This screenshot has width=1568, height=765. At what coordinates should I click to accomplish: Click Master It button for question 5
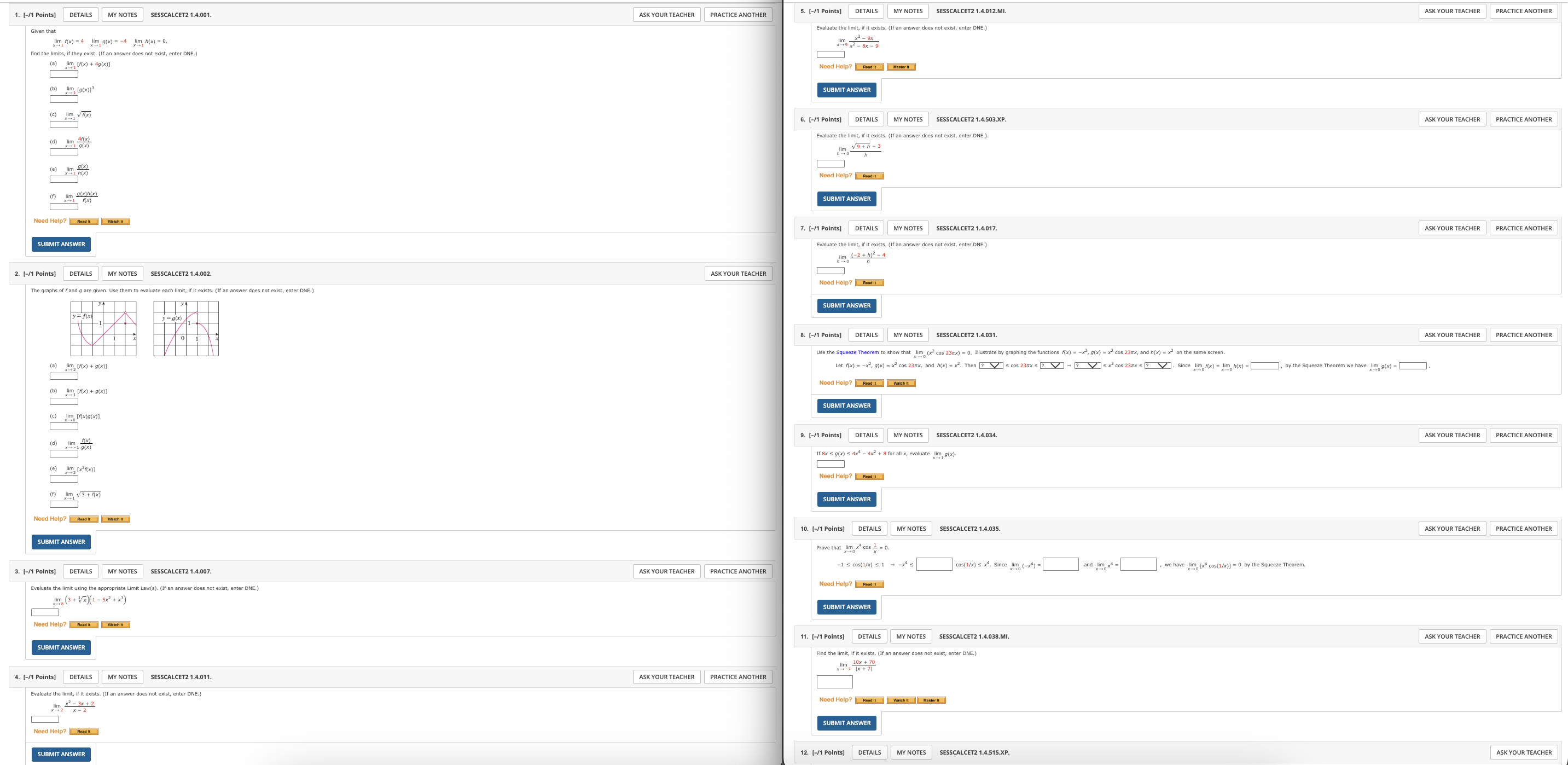[901, 67]
